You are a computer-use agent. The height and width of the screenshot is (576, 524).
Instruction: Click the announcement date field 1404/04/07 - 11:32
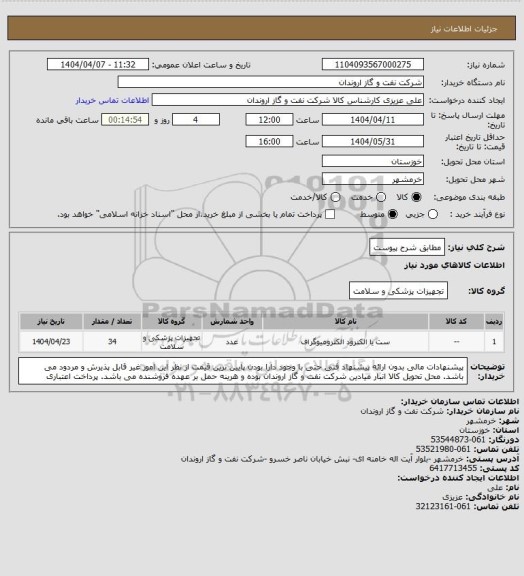(98, 64)
